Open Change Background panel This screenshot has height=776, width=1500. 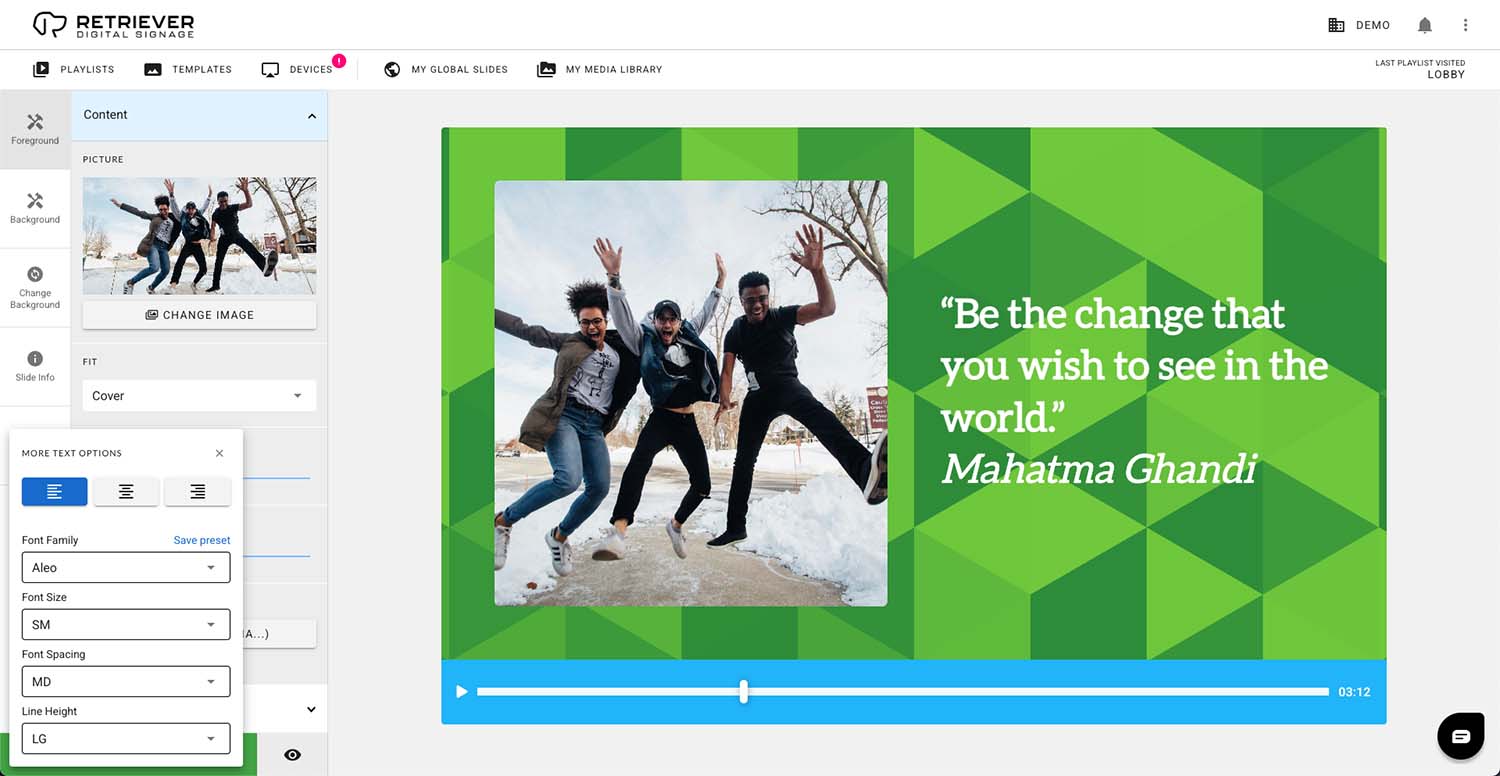point(35,287)
